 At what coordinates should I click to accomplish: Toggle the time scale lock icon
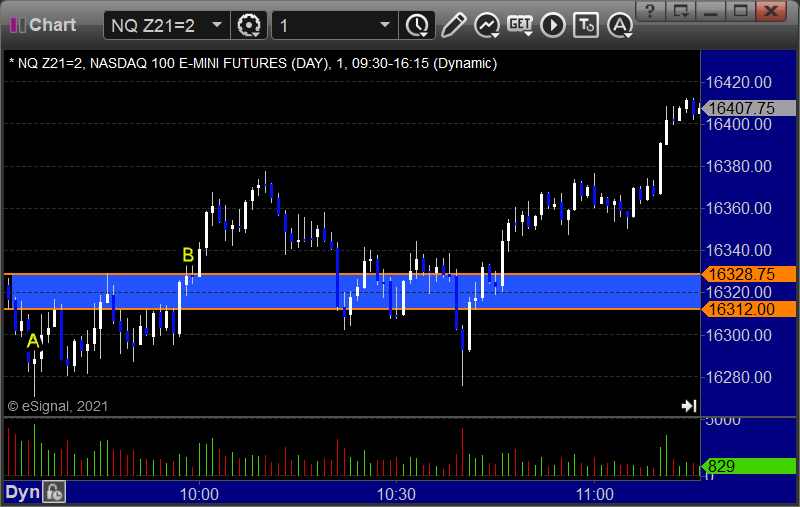click(54, 493)
